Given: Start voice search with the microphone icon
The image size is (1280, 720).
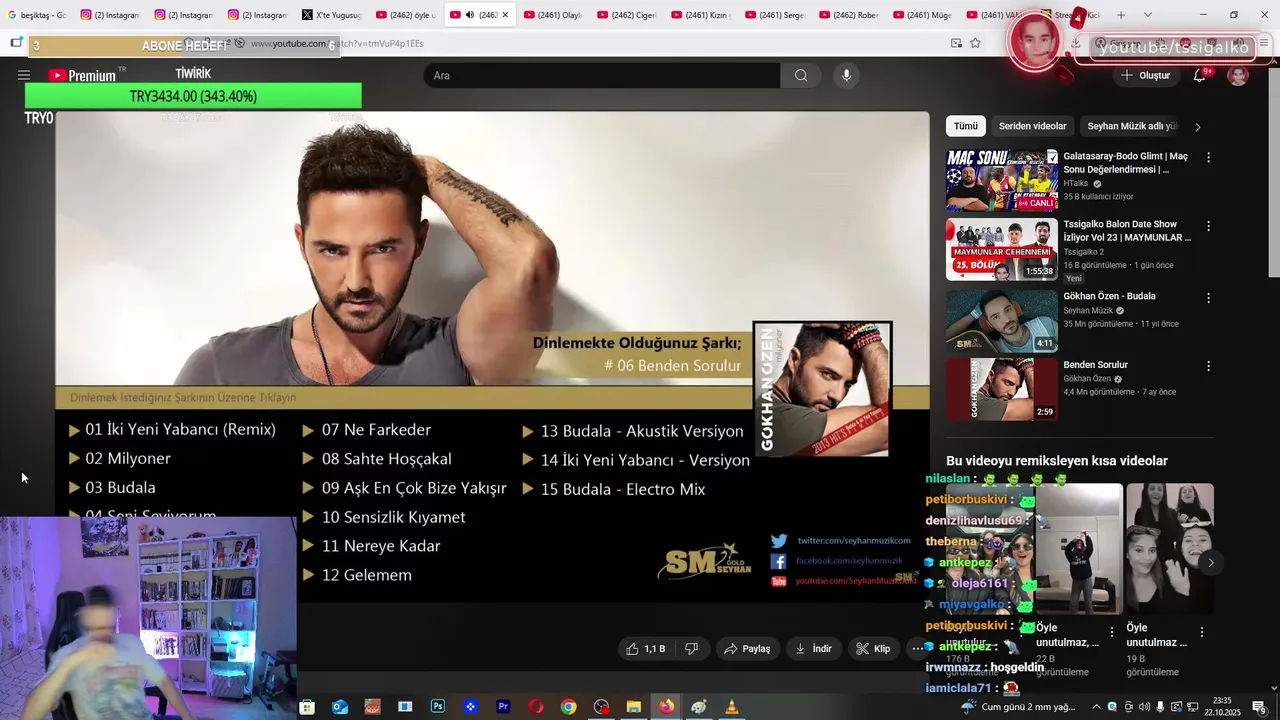Looking at the screenshot, I should click(x=846, y=75).
